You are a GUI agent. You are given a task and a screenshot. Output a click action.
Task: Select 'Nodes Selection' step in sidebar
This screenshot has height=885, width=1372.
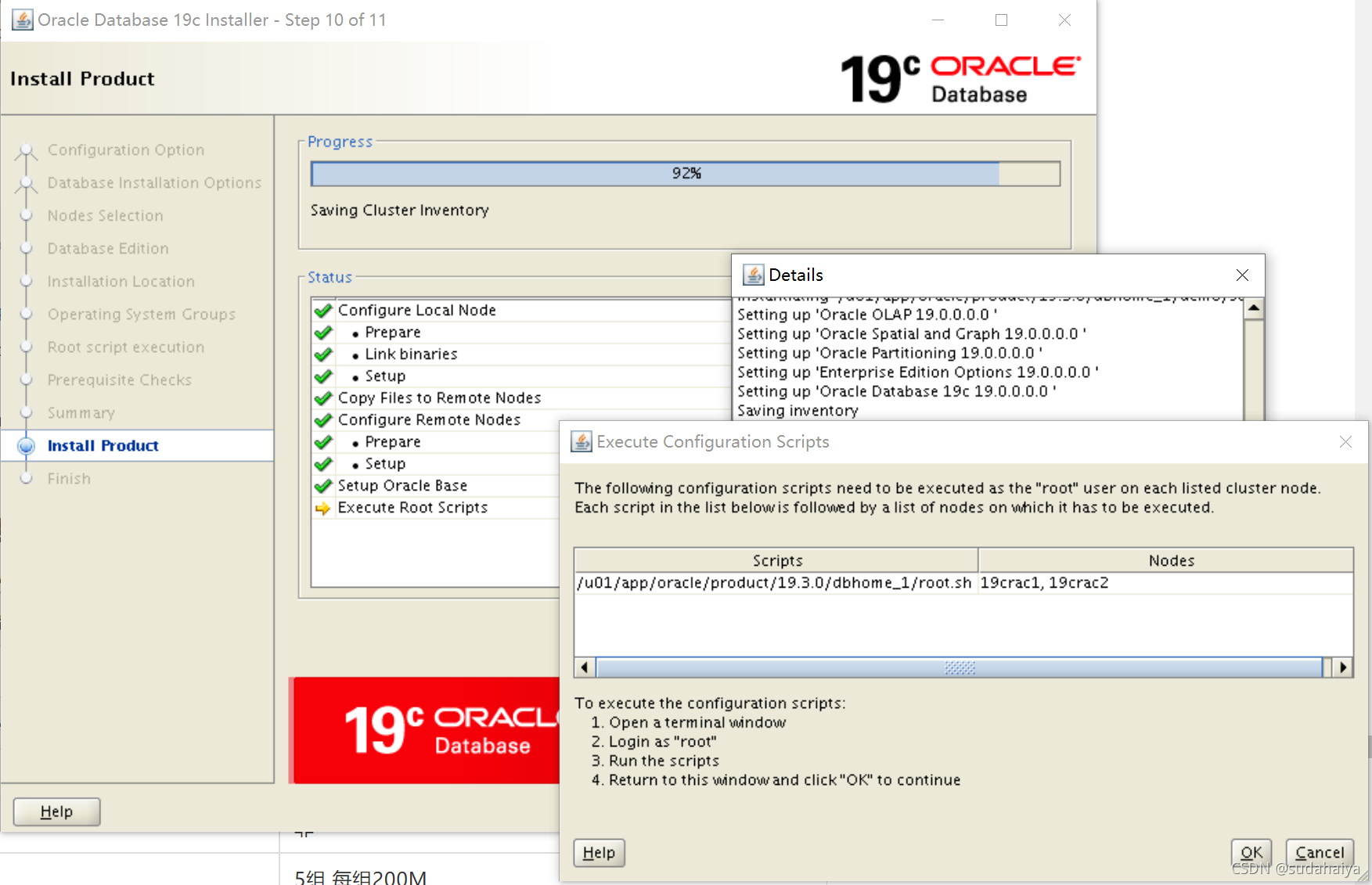106,215
